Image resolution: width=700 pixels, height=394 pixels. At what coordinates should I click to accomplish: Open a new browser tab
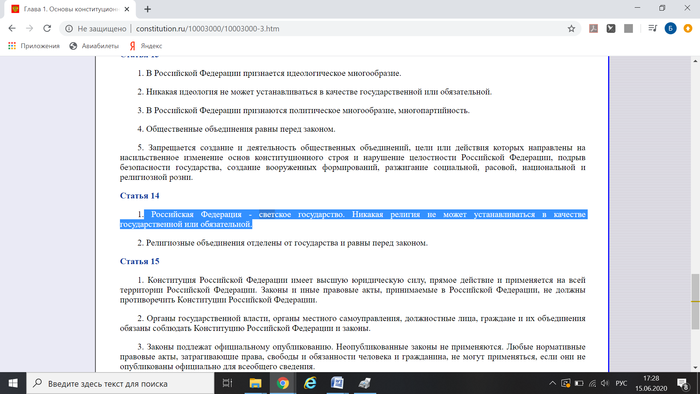pos(148,9)
